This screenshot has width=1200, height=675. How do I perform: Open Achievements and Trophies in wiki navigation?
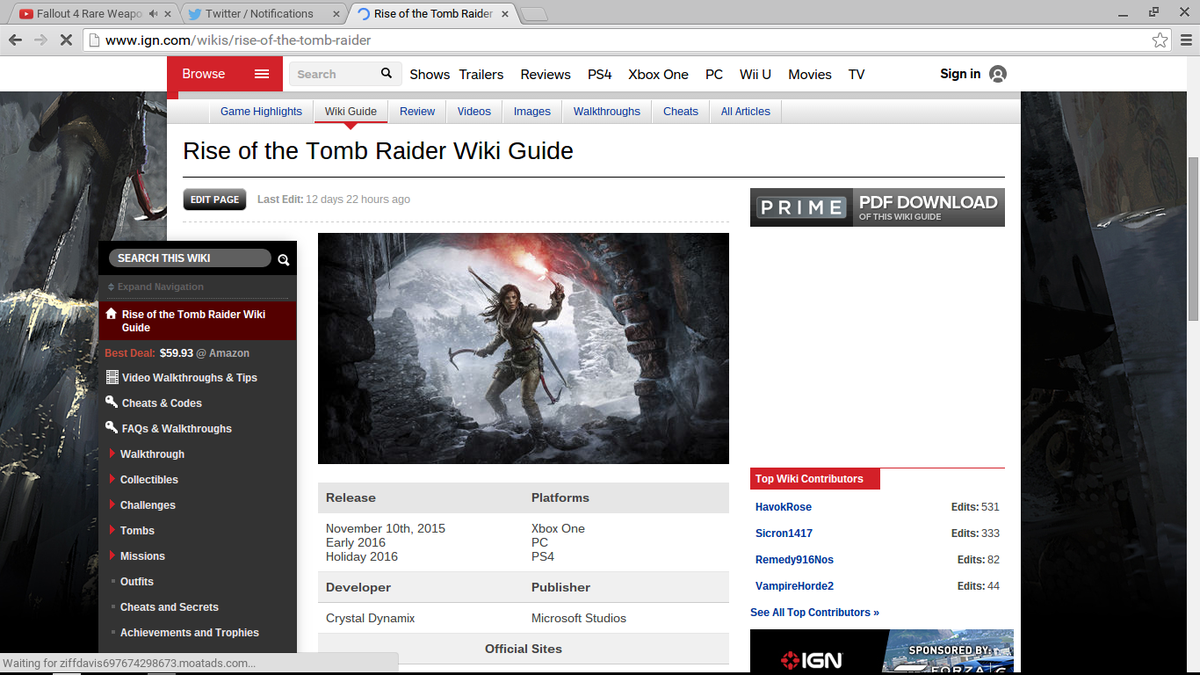coord(189,632)
